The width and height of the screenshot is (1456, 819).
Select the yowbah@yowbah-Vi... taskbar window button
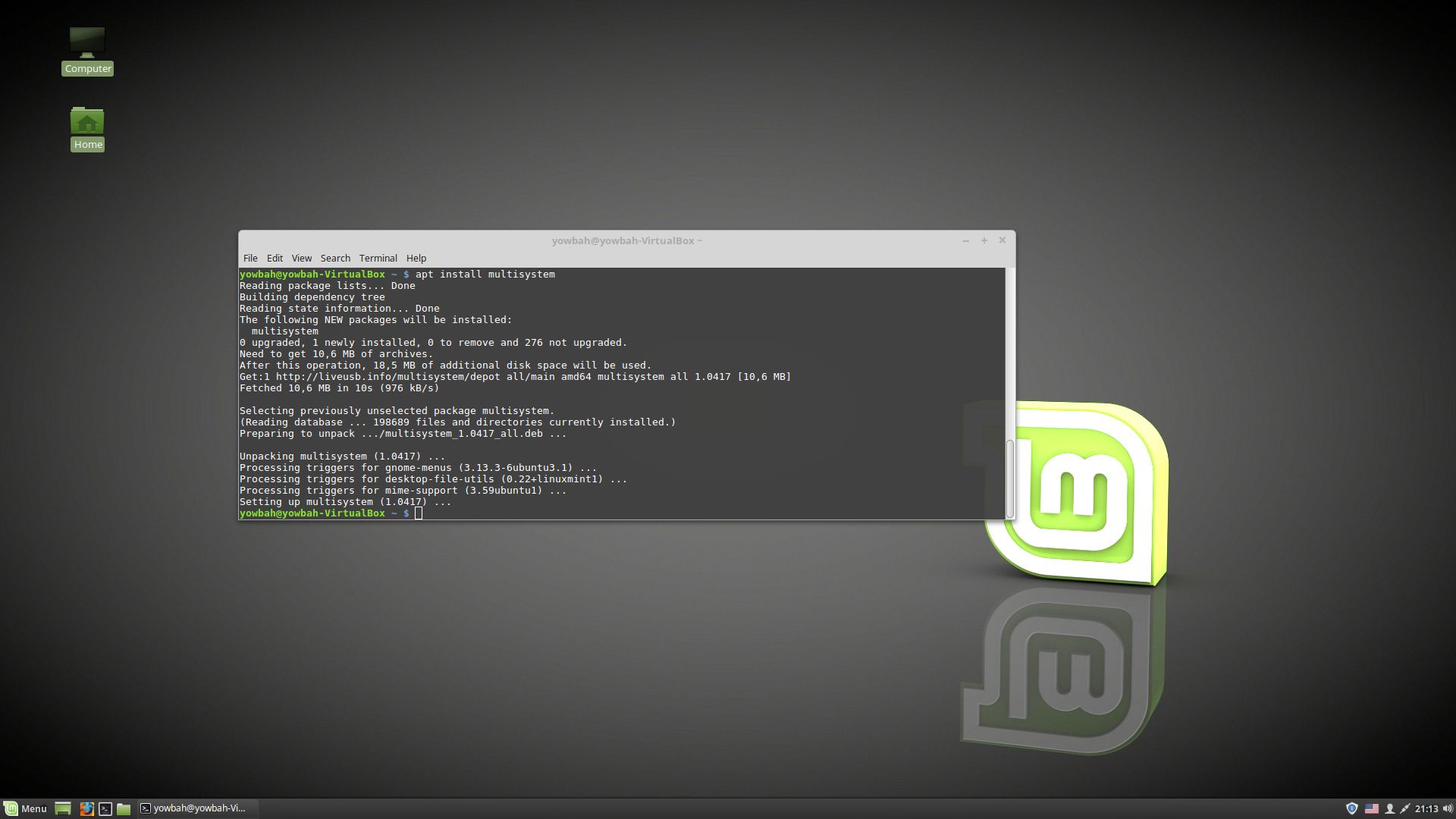click(x=196, y=808)
